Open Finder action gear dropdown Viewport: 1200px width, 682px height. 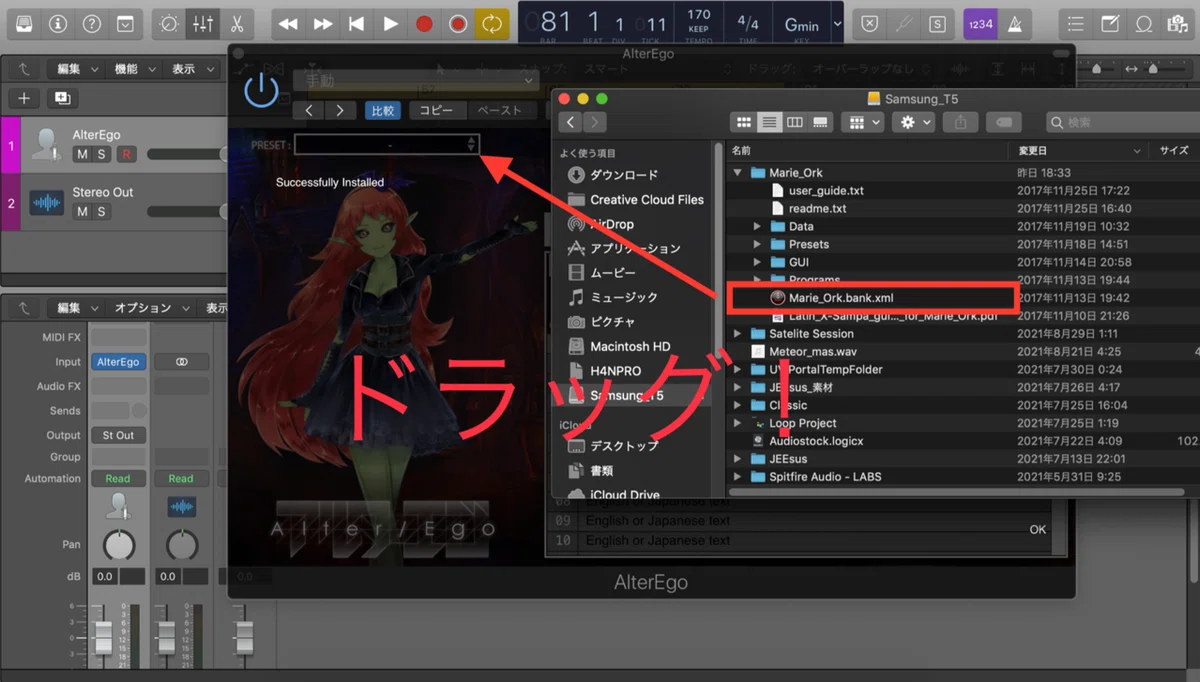[x=914, y=122]
